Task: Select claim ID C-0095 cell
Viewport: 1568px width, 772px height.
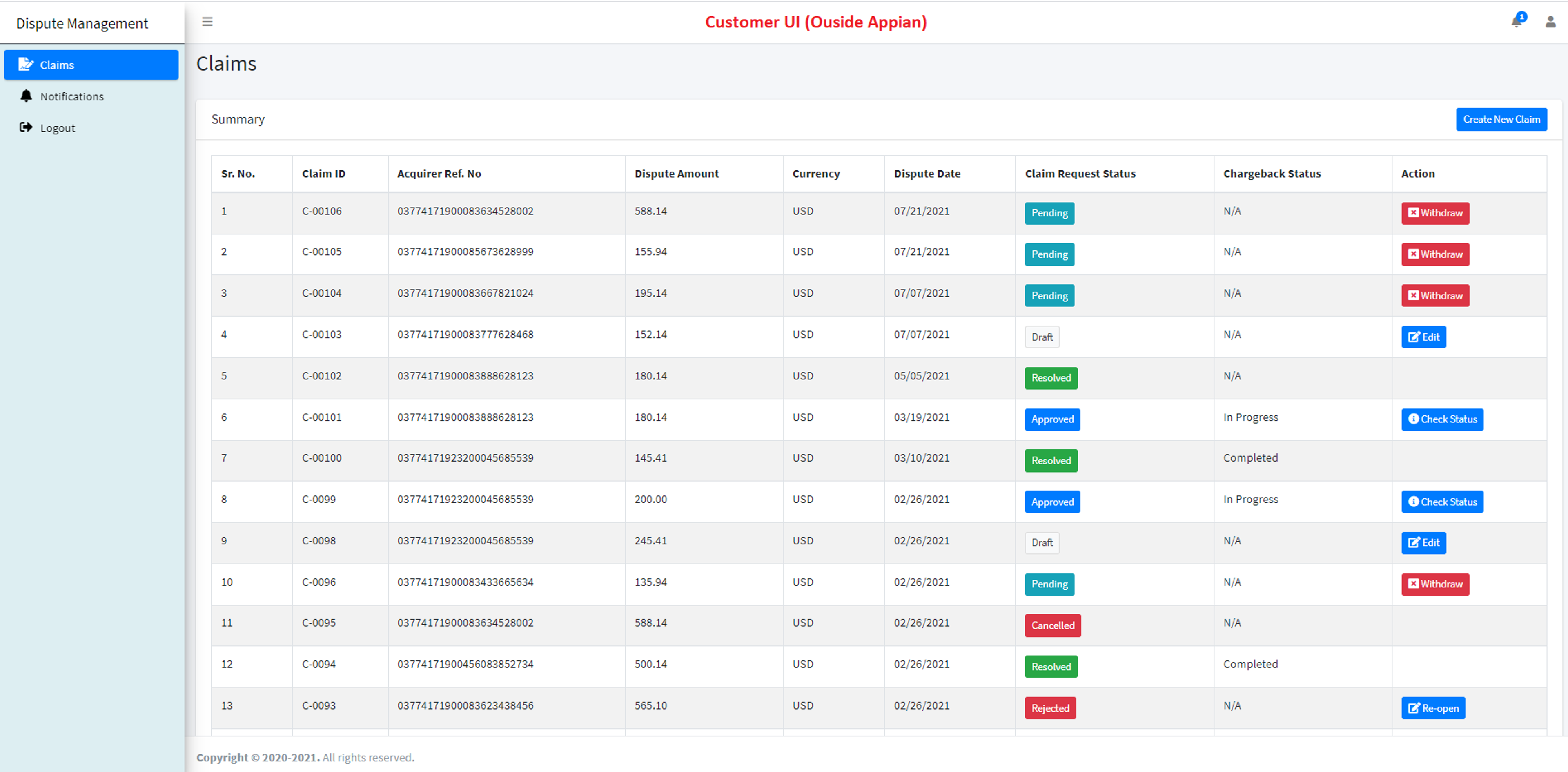Action: (x=318, y=623)
